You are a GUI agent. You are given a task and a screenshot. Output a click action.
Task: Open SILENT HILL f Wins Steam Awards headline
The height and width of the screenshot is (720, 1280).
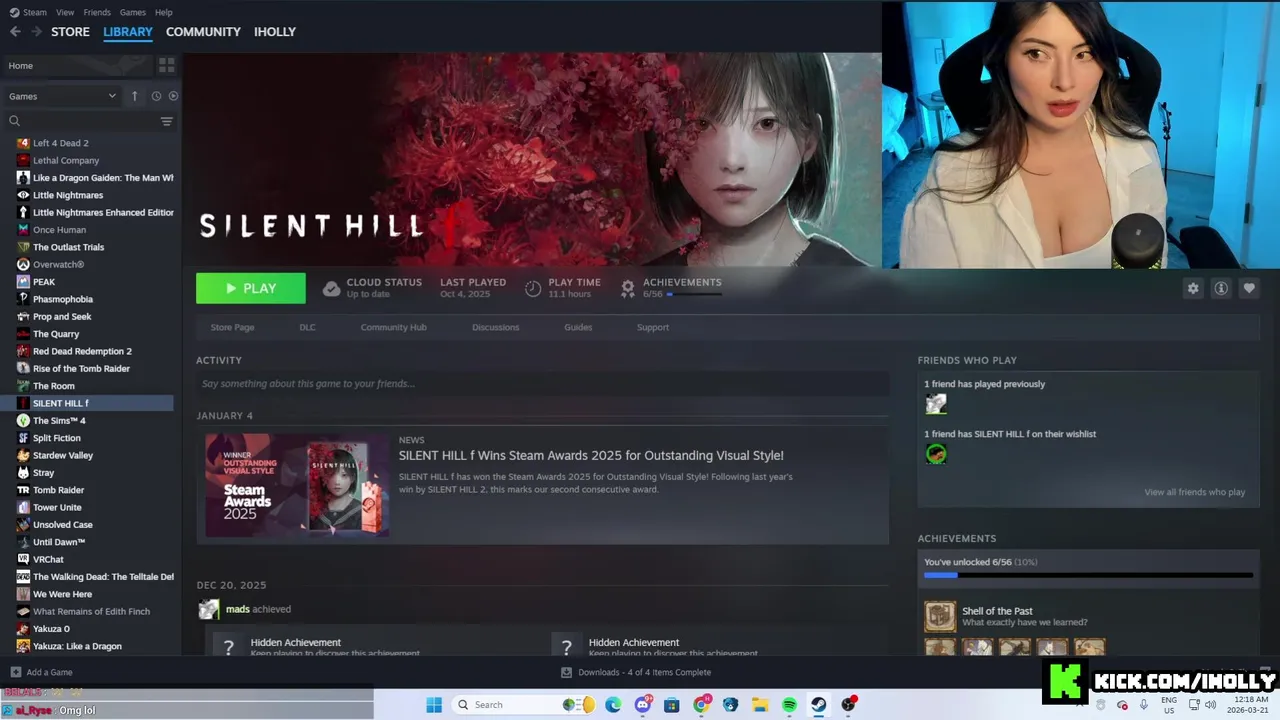coord(591,456)
